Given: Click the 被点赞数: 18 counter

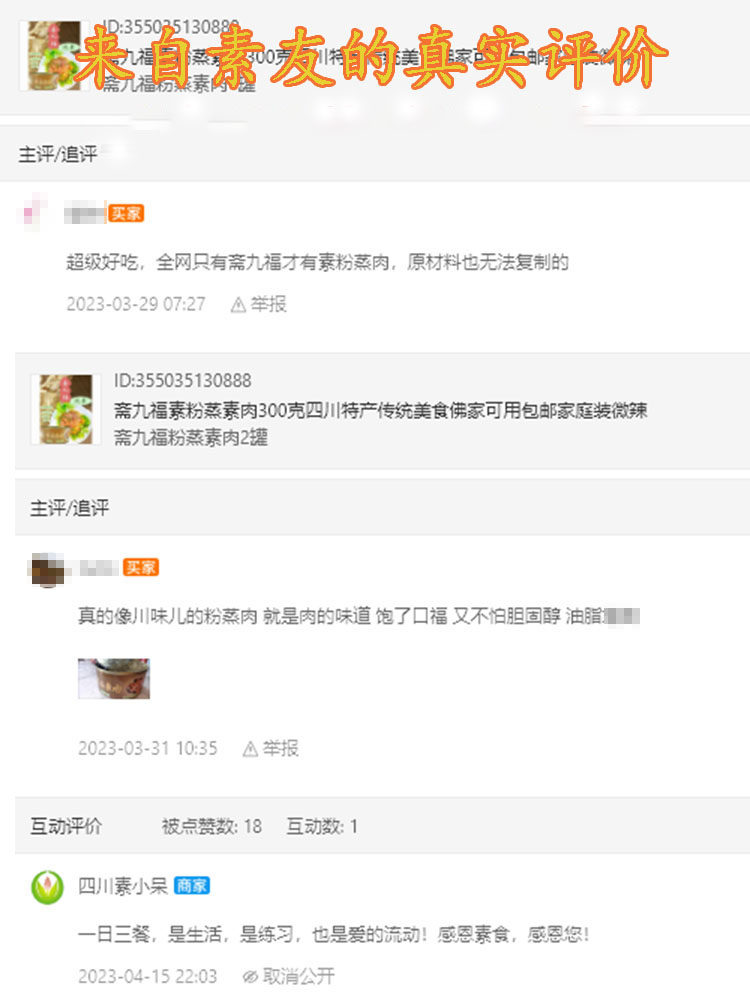Looking at the screenshot, I should pos(212,826).
